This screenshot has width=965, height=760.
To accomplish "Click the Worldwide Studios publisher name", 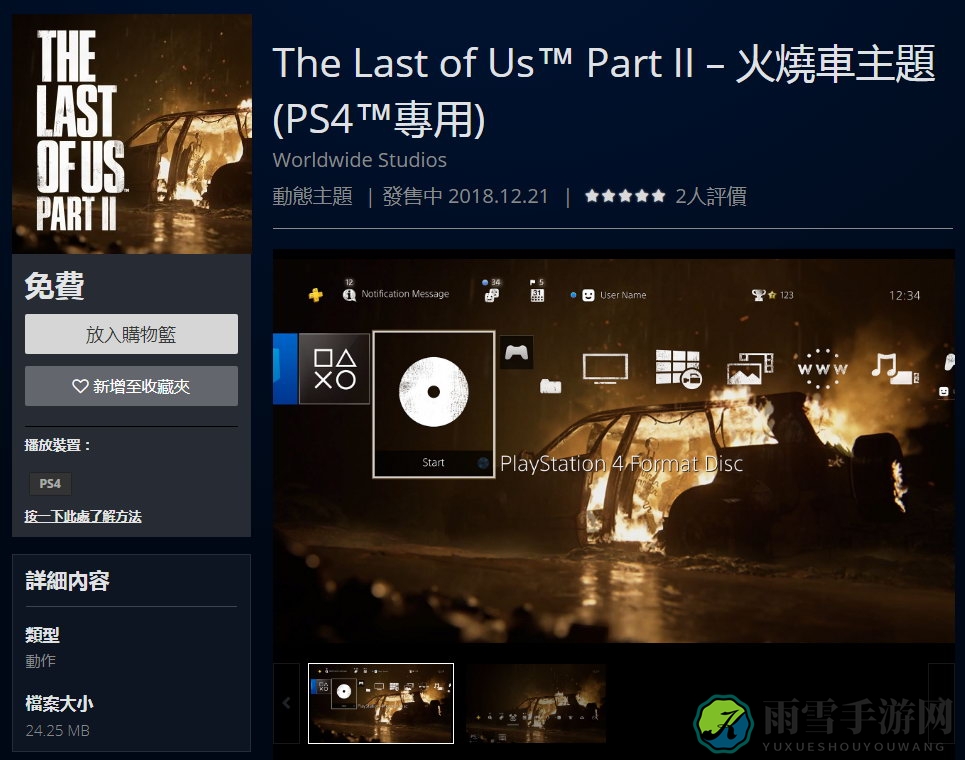I will [359, 160].
